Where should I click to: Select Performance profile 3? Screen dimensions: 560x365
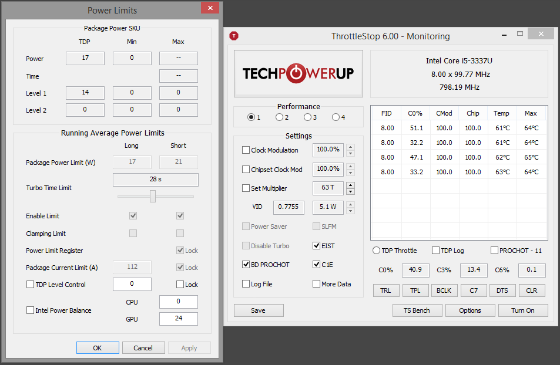[308, 117]
